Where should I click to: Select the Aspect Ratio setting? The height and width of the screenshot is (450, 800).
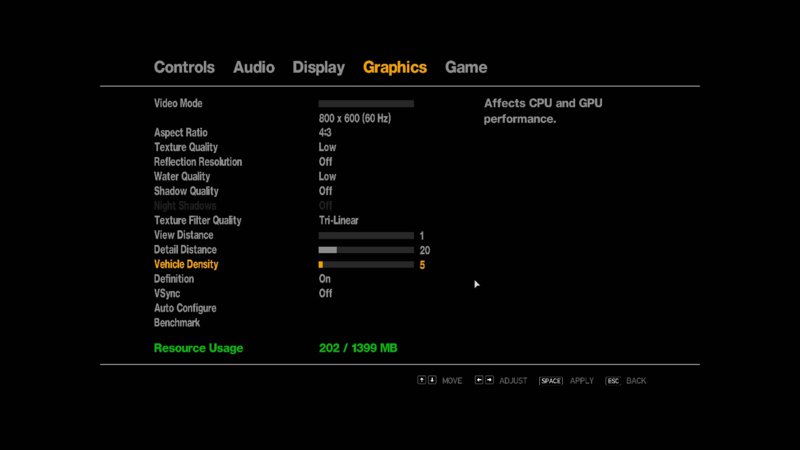[181, 133]
